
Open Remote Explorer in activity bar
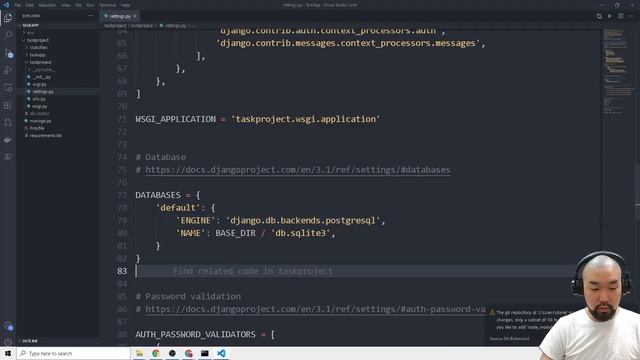click(x=8, y=88)
